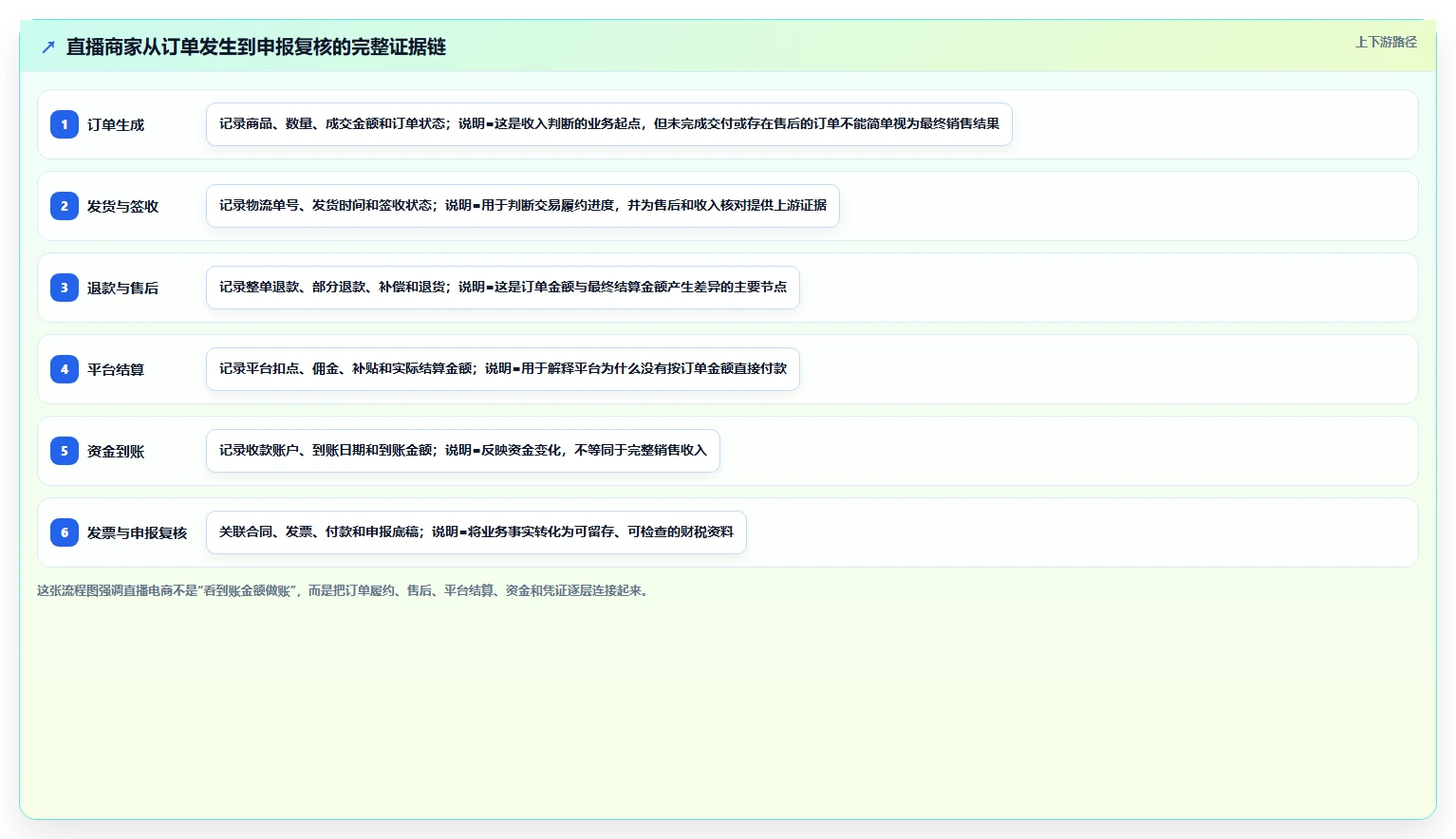
Task: Select the 发票与申报复核 step label
Action: coord(137,532)
